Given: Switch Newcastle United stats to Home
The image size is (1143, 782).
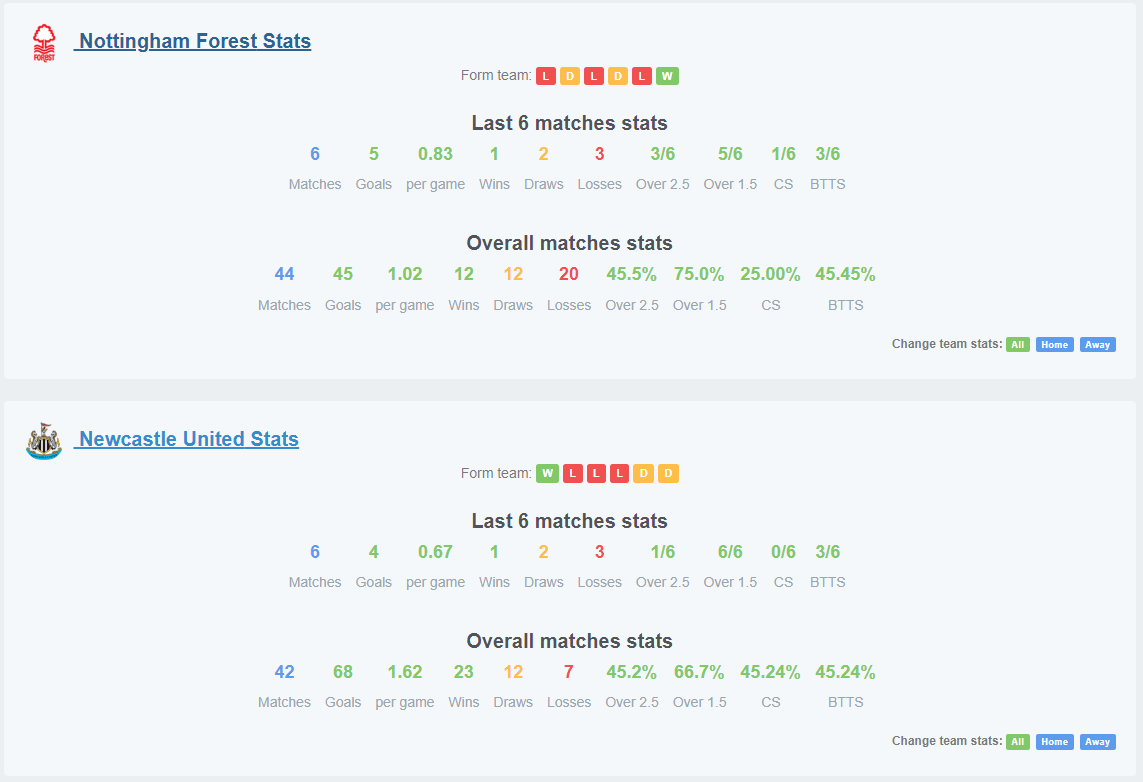Looking at the screenshot, I should click(x=1054, y=742).
